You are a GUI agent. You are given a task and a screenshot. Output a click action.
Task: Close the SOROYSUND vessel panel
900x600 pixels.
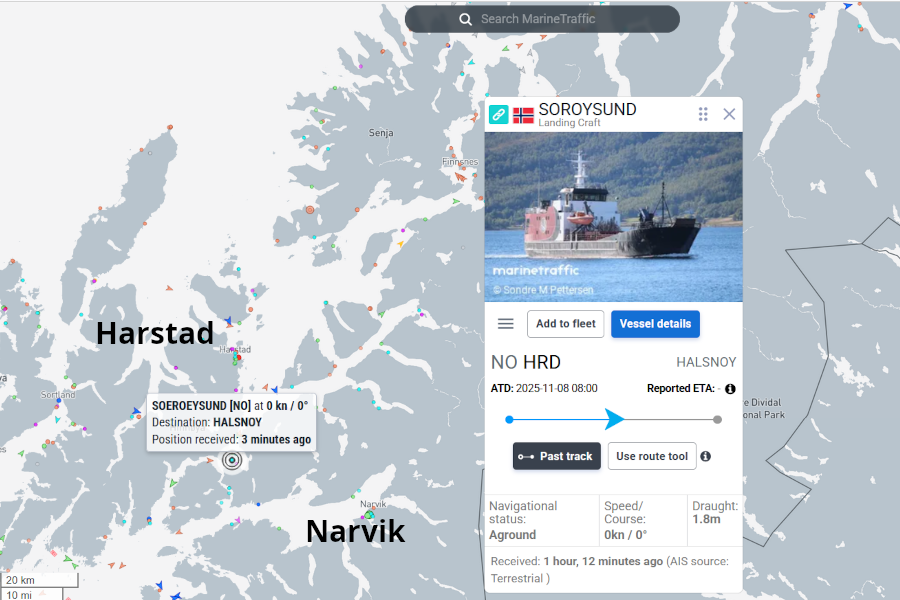729,114
